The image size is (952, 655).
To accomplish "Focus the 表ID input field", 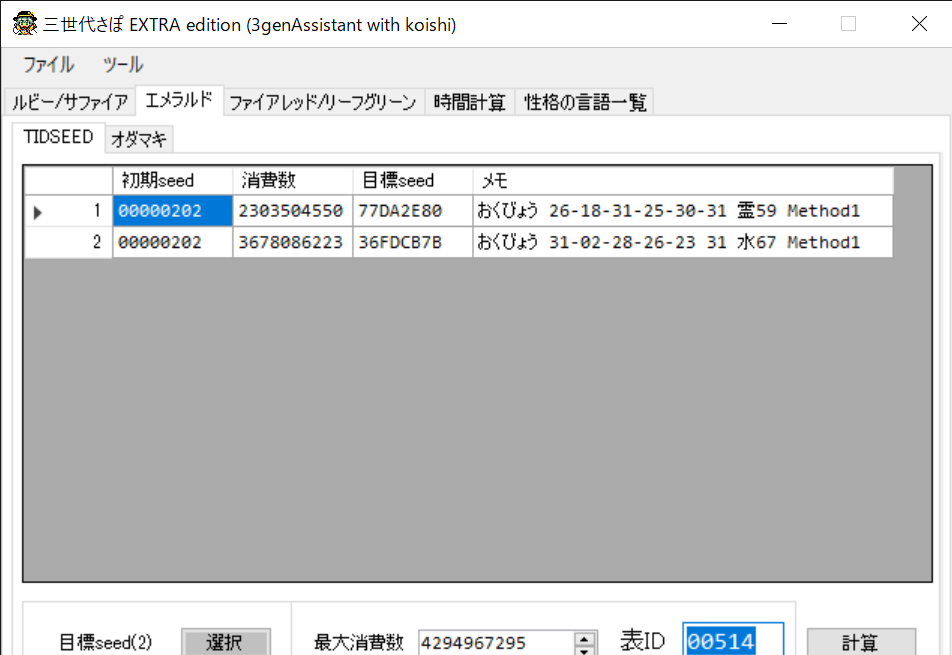I will click(x=733, y=641).
